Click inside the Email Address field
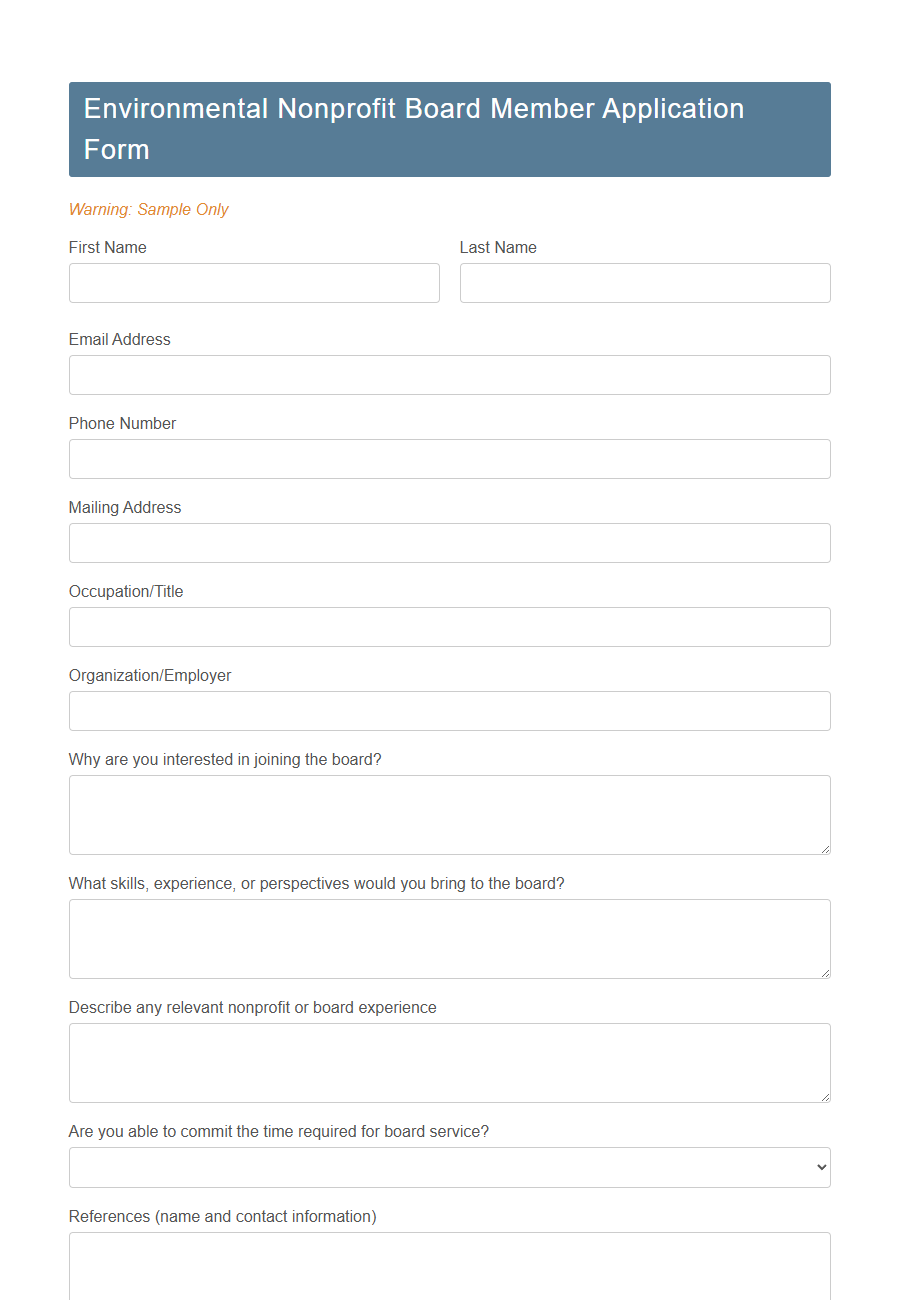This screenshot has width=900, height=1300. click(449, 375)
